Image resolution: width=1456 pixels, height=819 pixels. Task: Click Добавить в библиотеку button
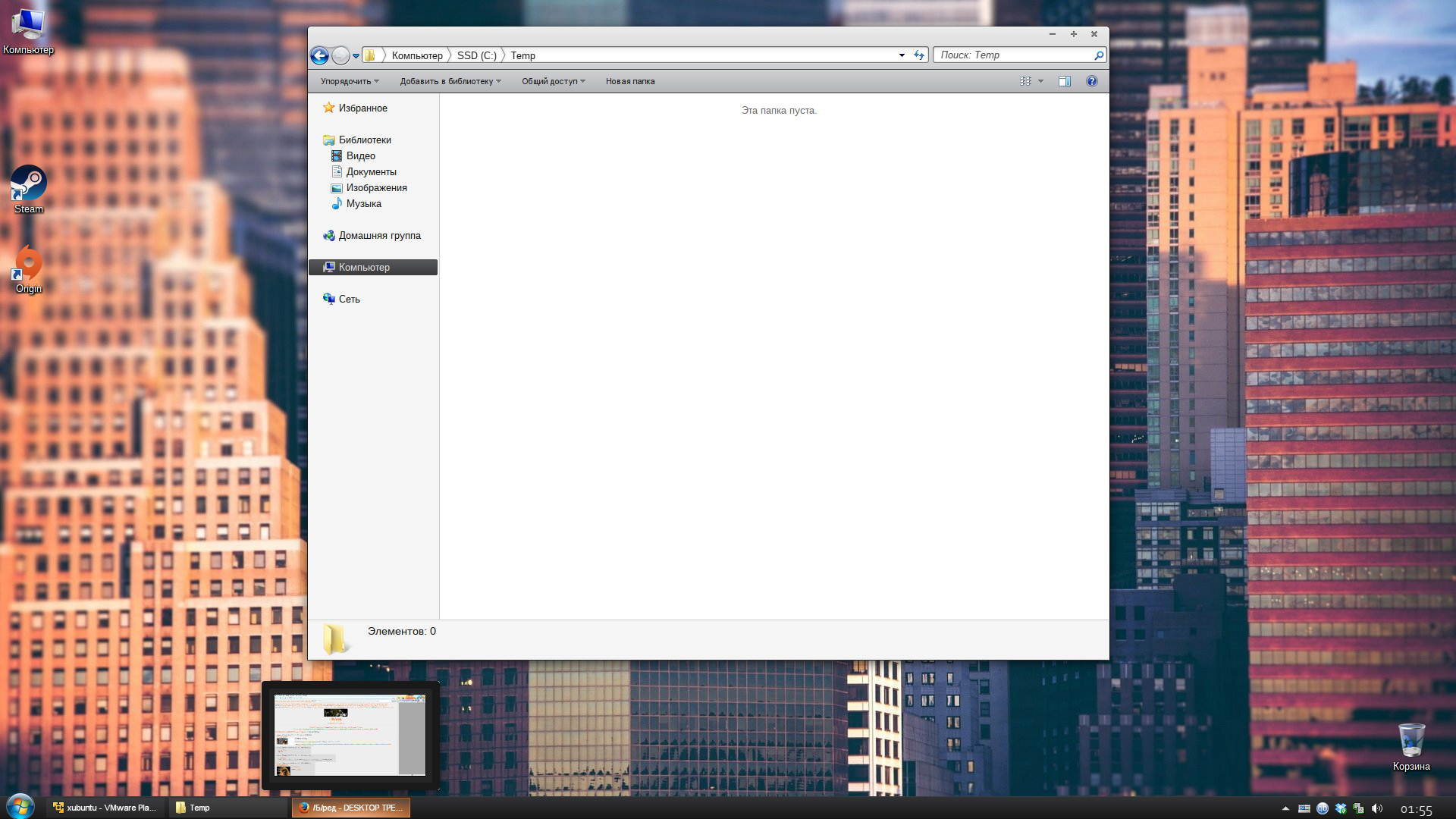tap(450, 81)
